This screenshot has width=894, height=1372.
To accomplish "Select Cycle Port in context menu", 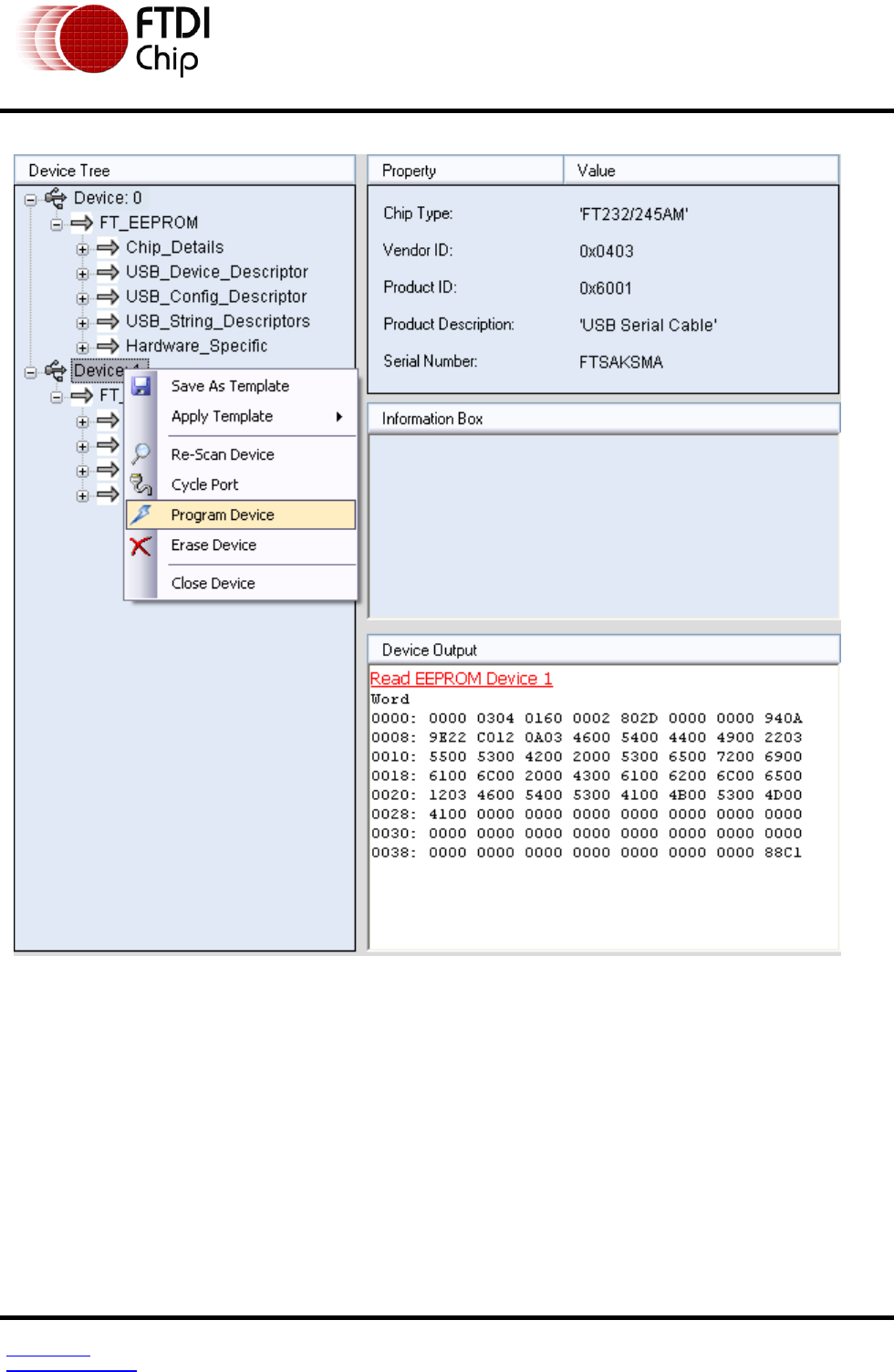I will [204, 484].
